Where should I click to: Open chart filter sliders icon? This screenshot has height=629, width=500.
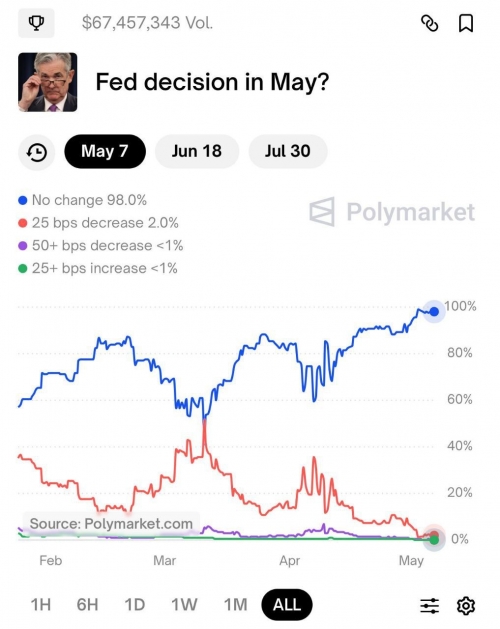(429, 605)
